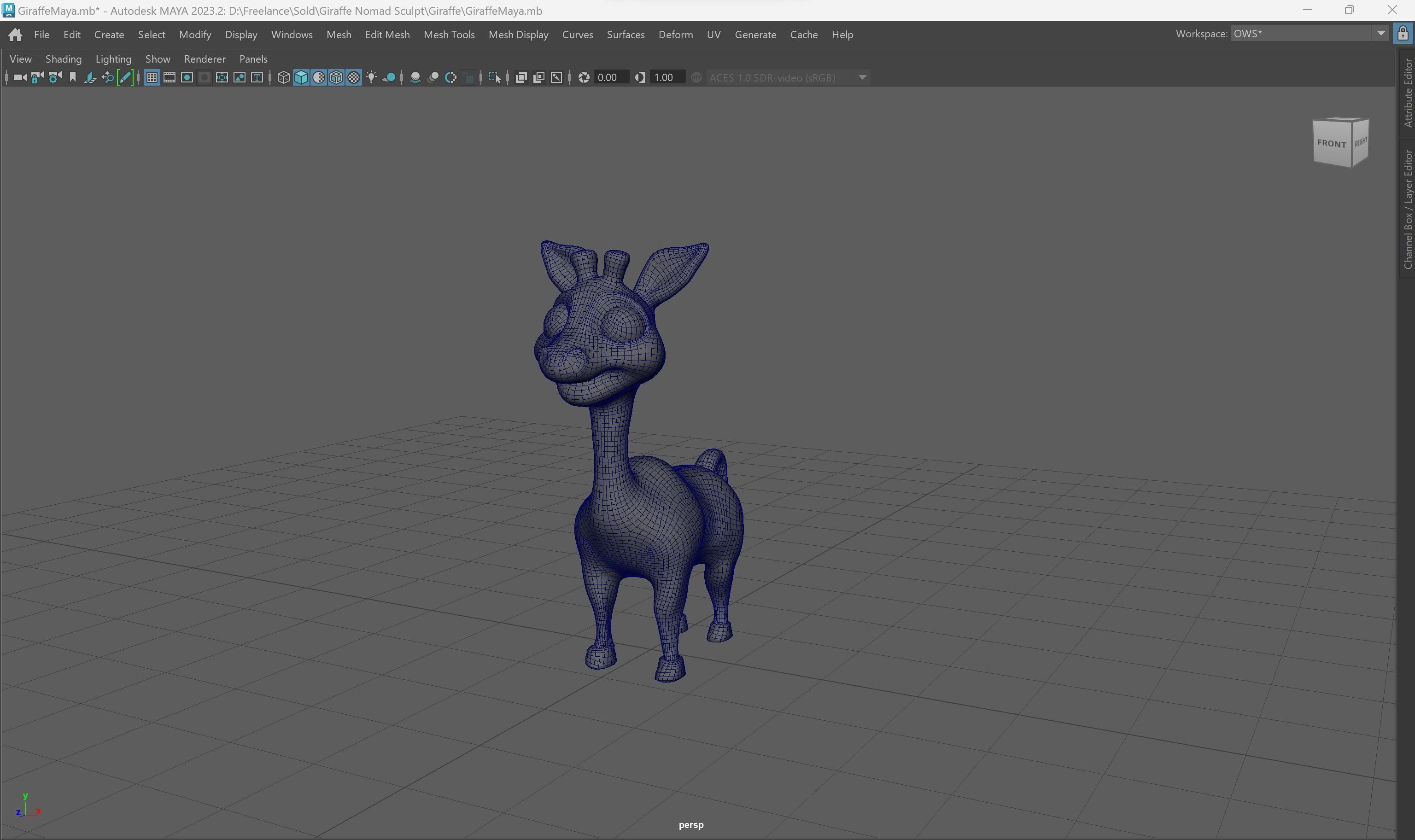Click Exposure value field showing 0.00
Screen dimensions: 1415x840
[x=612, y=77]
